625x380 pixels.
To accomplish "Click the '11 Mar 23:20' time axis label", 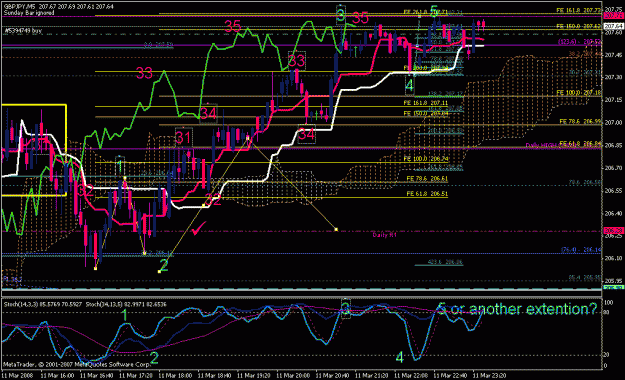I will [489, 375].
